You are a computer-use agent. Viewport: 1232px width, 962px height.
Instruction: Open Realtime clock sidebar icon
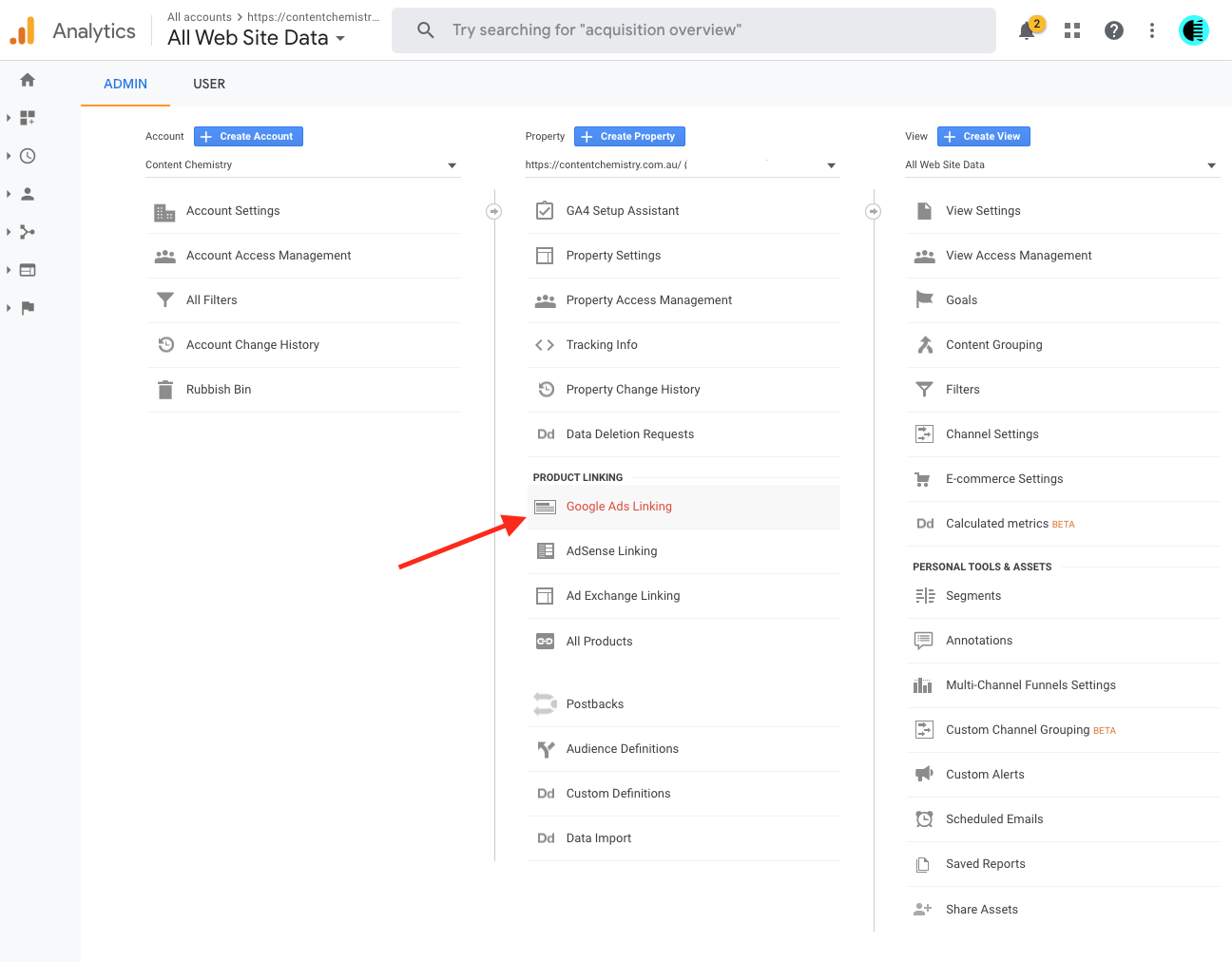click(x=28, y=156)
